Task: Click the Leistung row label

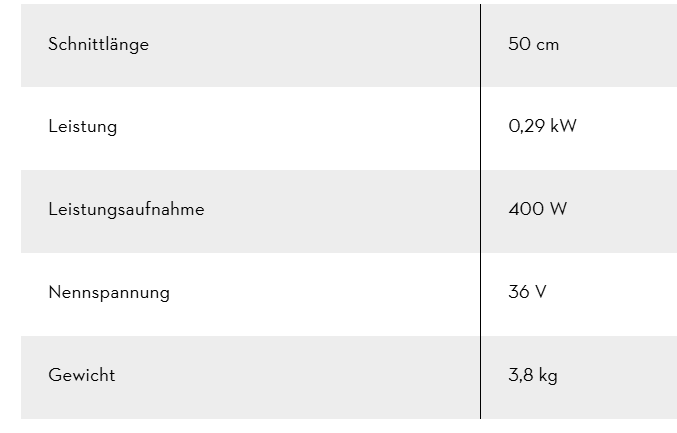Action: click(82, 127)
